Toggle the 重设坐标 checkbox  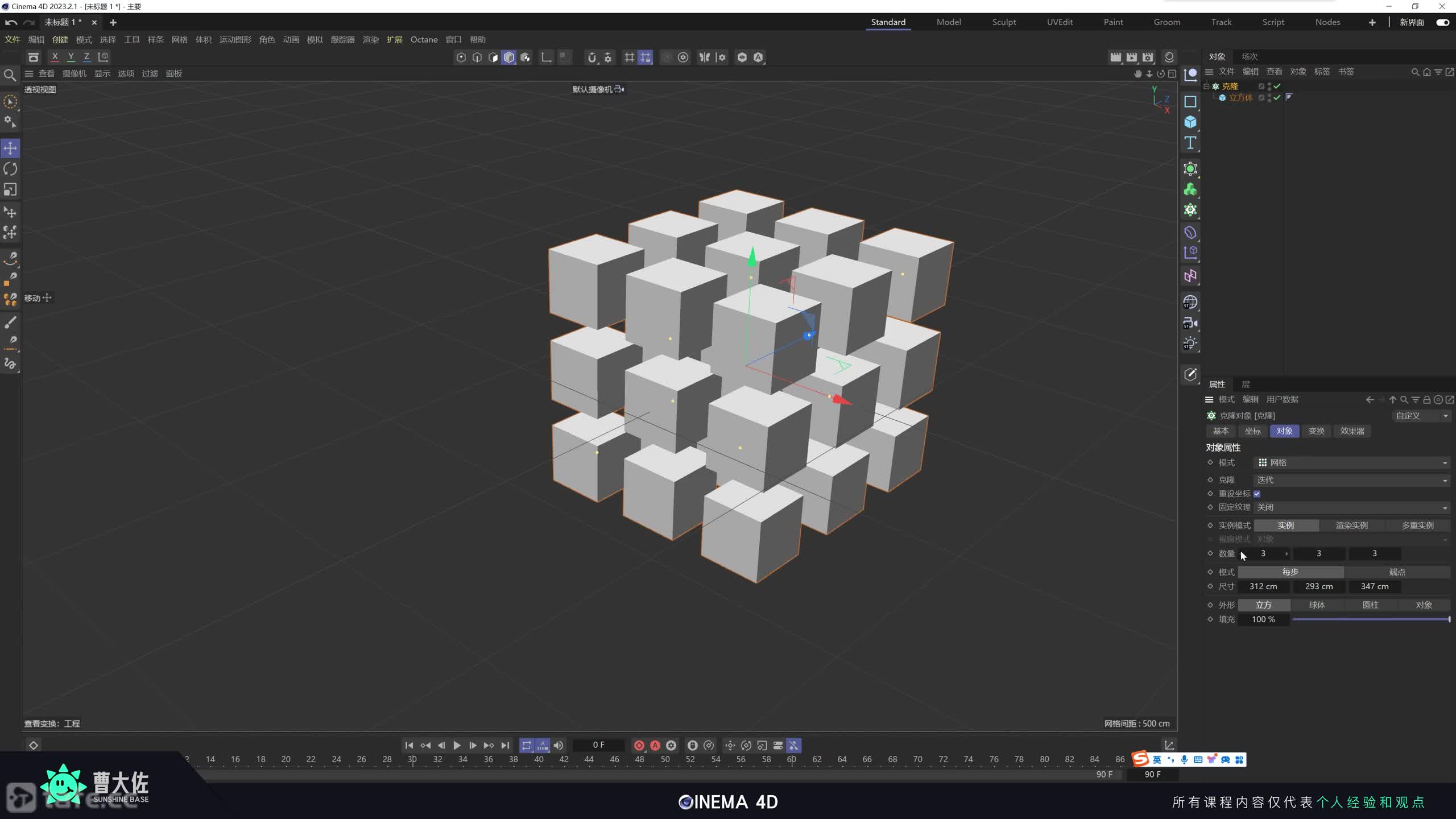click(1257, 494)
